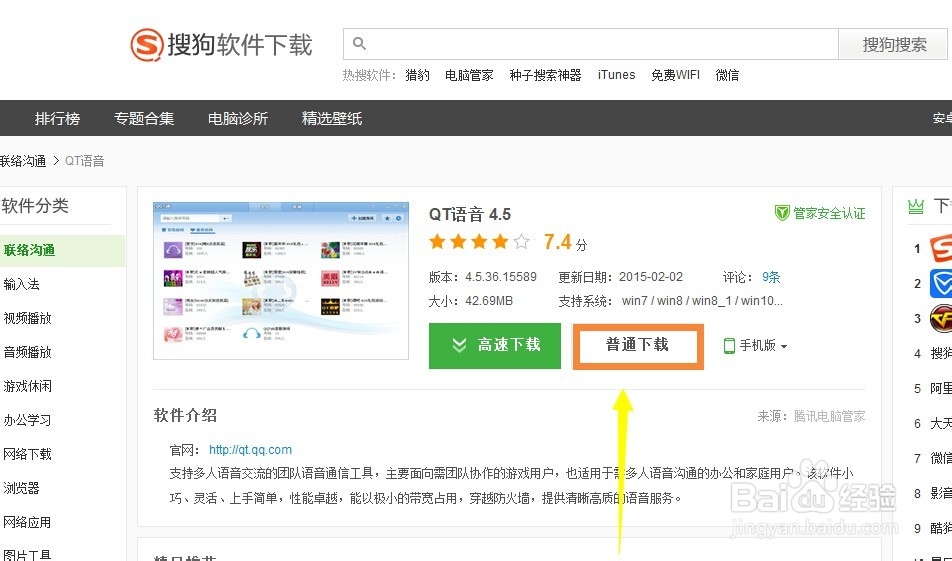
Task: Select the 游戏休闲 category
Action: 28,386
